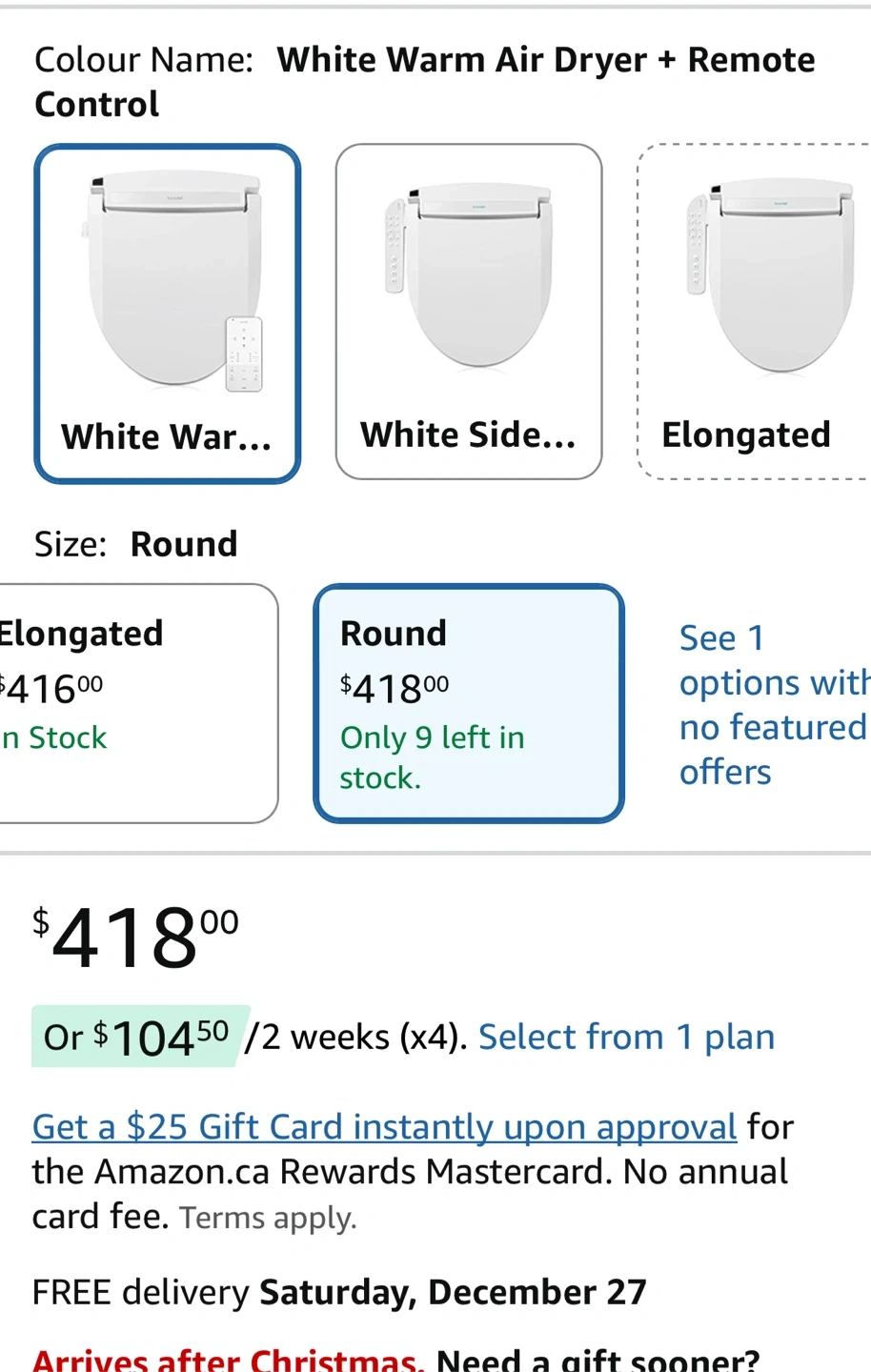Tap the red "Arrives after Christmas" notice

[228, 1360]
